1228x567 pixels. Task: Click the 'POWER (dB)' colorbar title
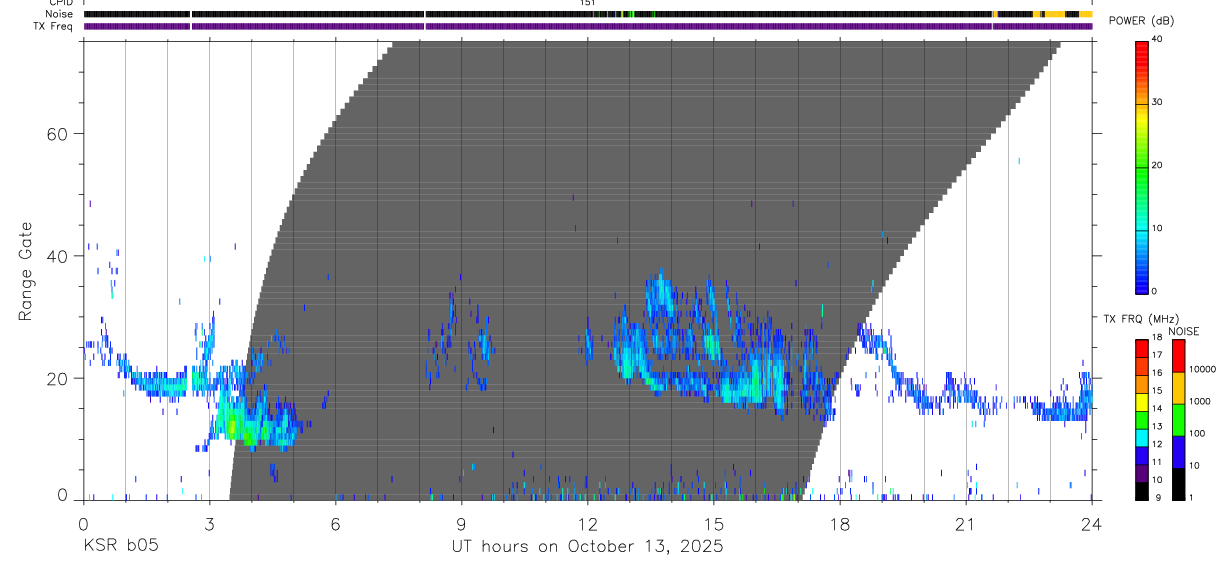pyautogui.click(x=1142, y=21)
